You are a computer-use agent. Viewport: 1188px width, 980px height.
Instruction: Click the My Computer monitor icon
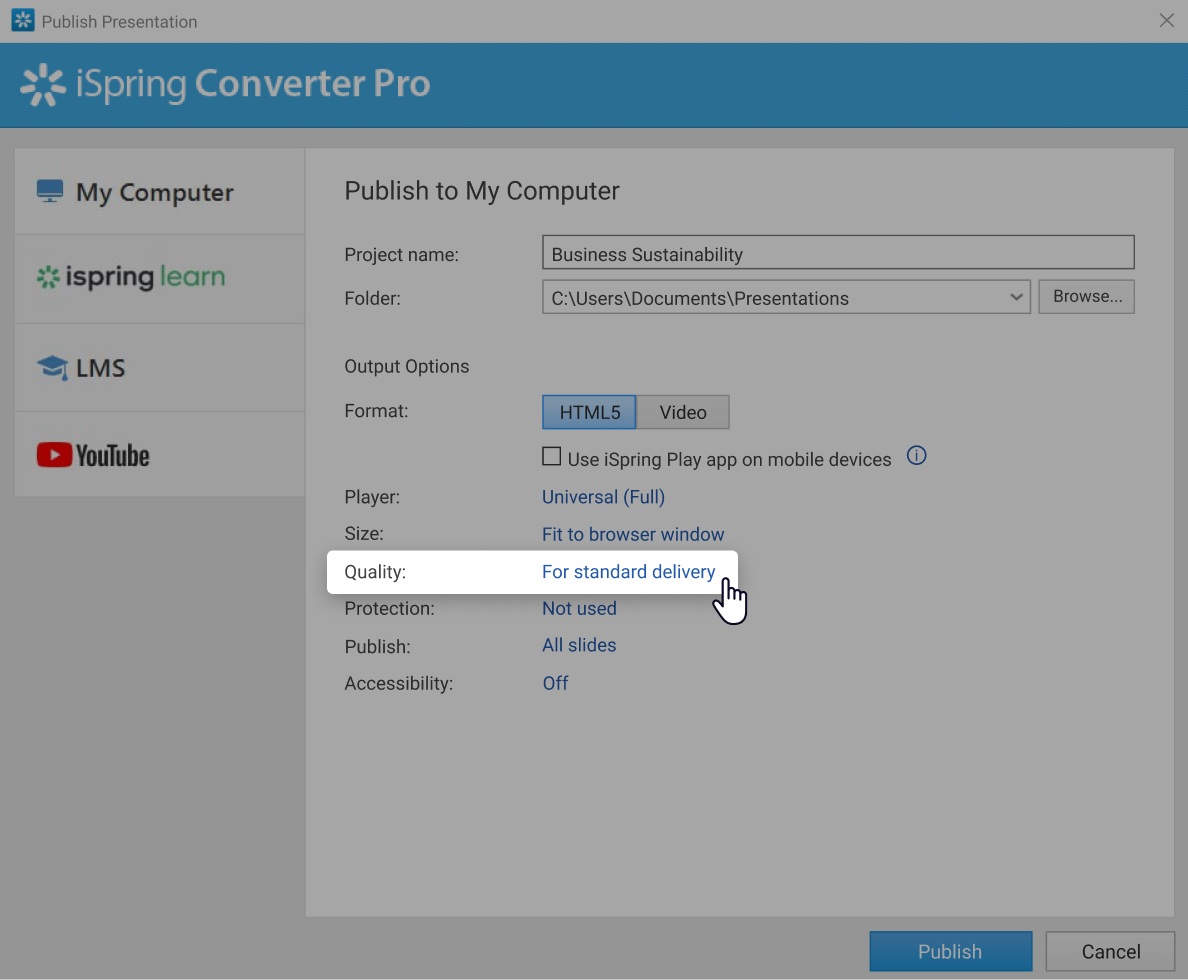(x=50, y=191)
